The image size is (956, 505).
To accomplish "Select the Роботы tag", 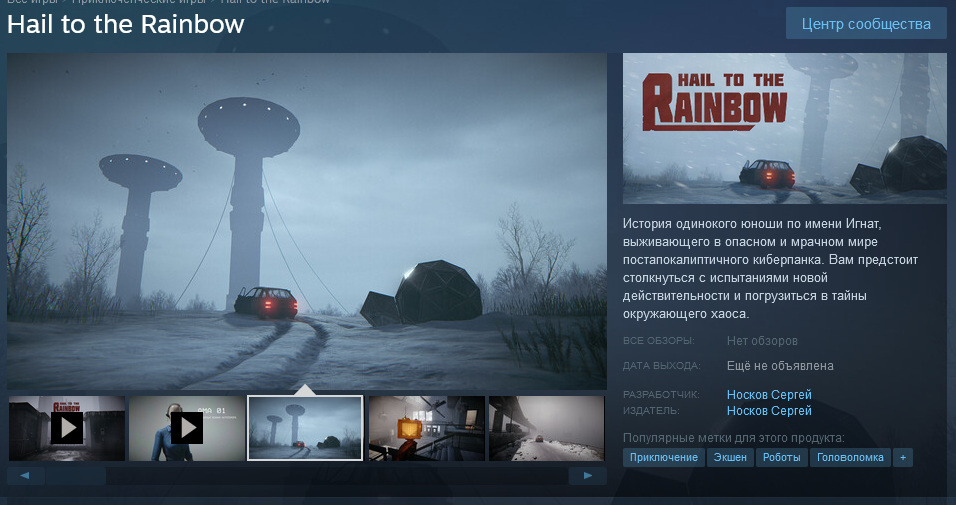I will click(x=782, y=457).
